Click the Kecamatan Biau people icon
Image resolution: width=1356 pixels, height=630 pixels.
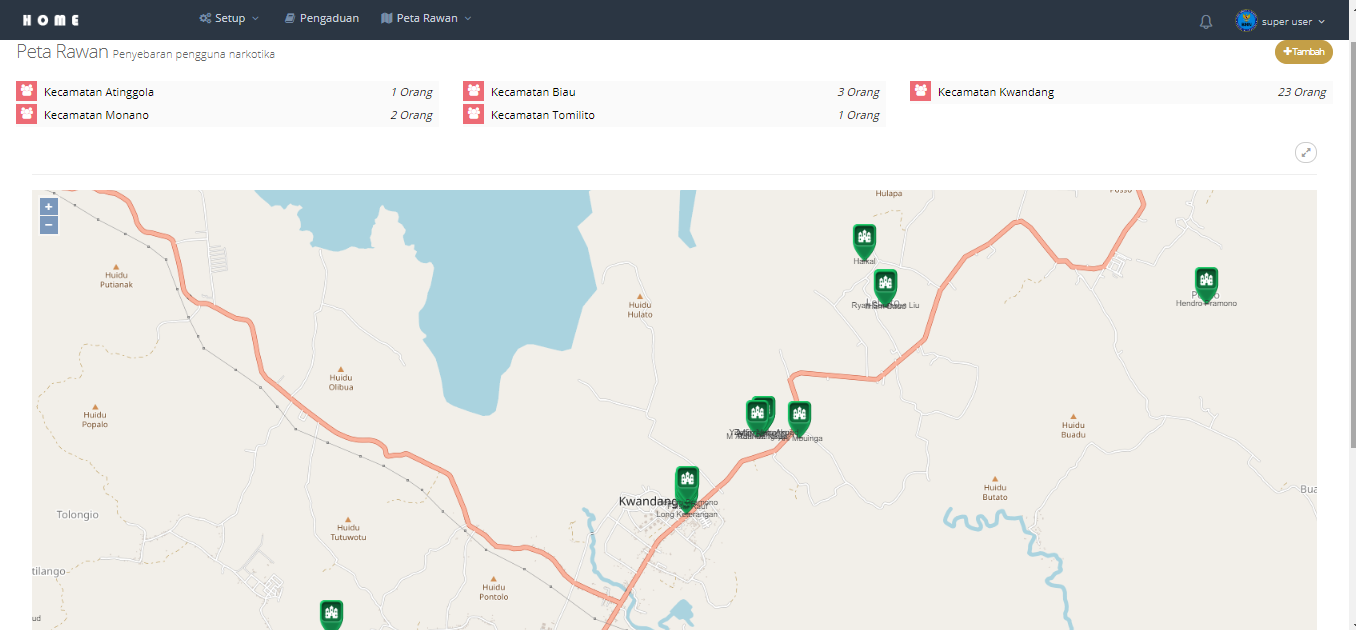tap(473, 92)
